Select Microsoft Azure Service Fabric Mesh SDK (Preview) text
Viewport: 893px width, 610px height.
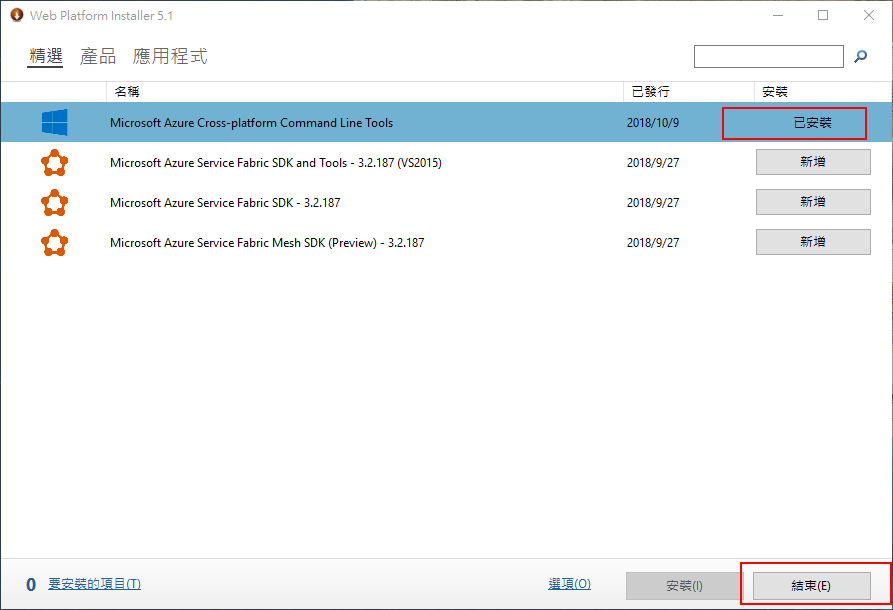(x=267, y=243)
